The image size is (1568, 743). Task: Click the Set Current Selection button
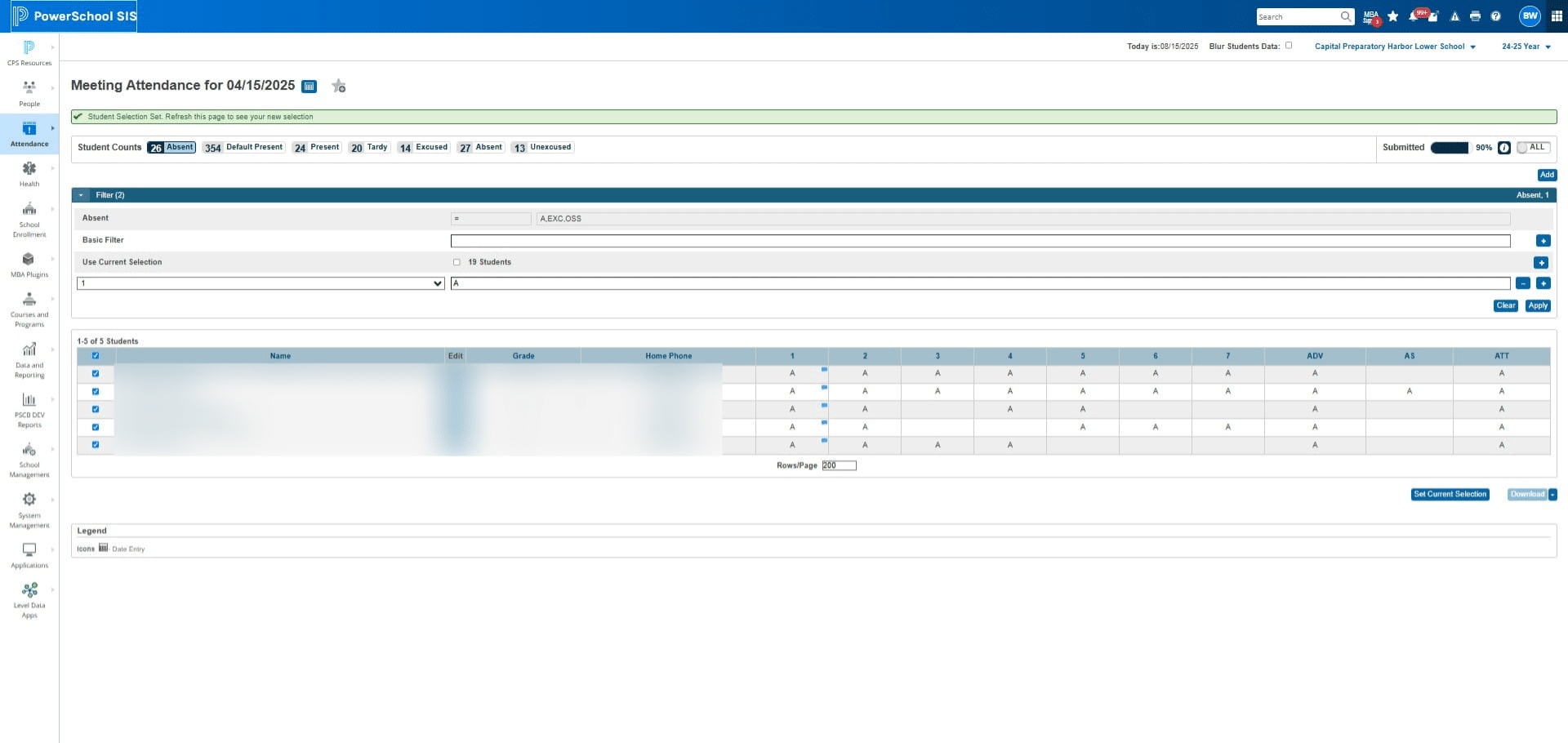[x=1450, y=495]
